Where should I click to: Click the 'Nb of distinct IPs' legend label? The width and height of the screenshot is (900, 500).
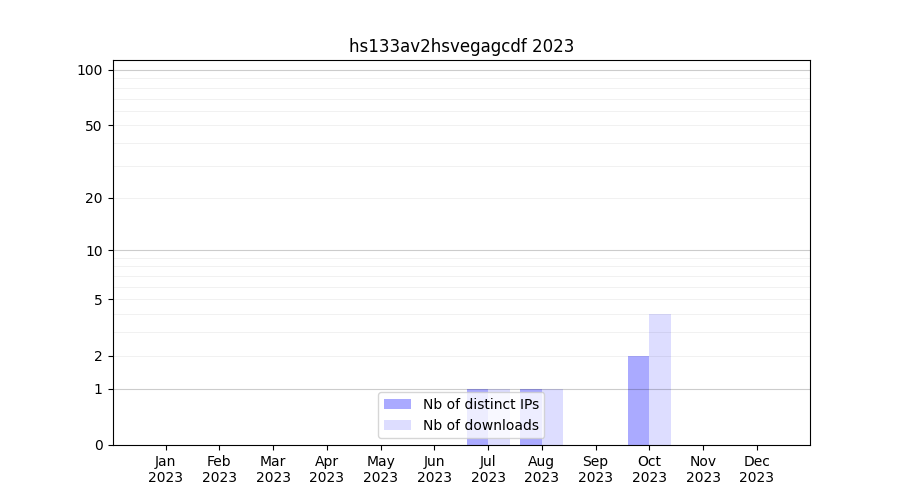click(x=480, y=404)
